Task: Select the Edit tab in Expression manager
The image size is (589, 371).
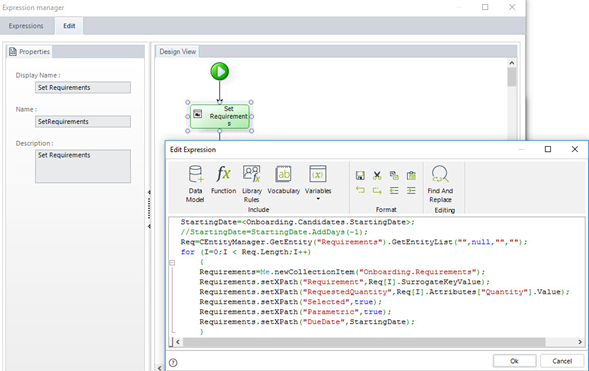Action: coord(69,26)
